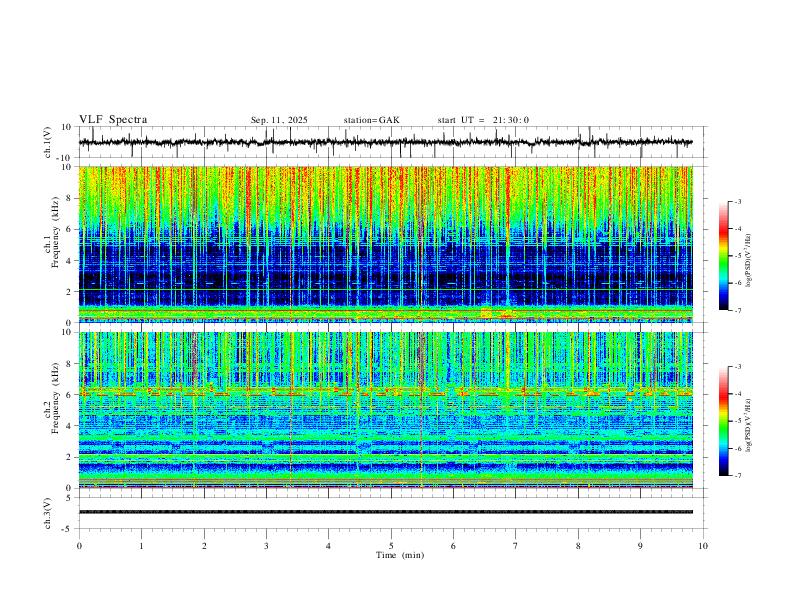The image size is (792, 612).
Task: Click the "ch.1(V)" axis label
Action: [48, 142]
